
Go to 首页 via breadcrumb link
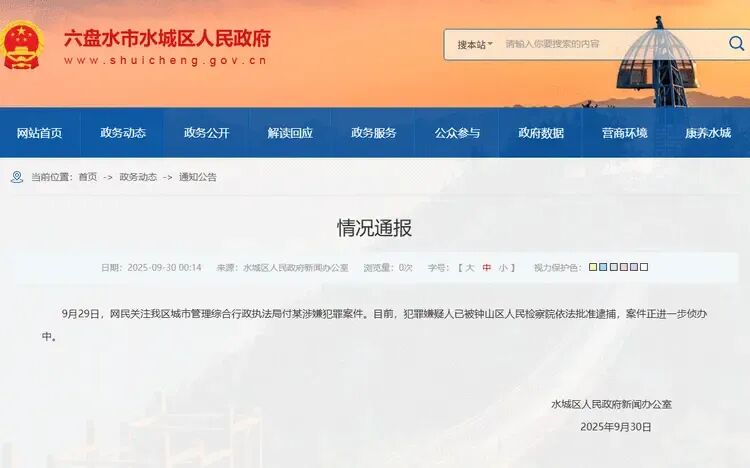tap(88, 177)
